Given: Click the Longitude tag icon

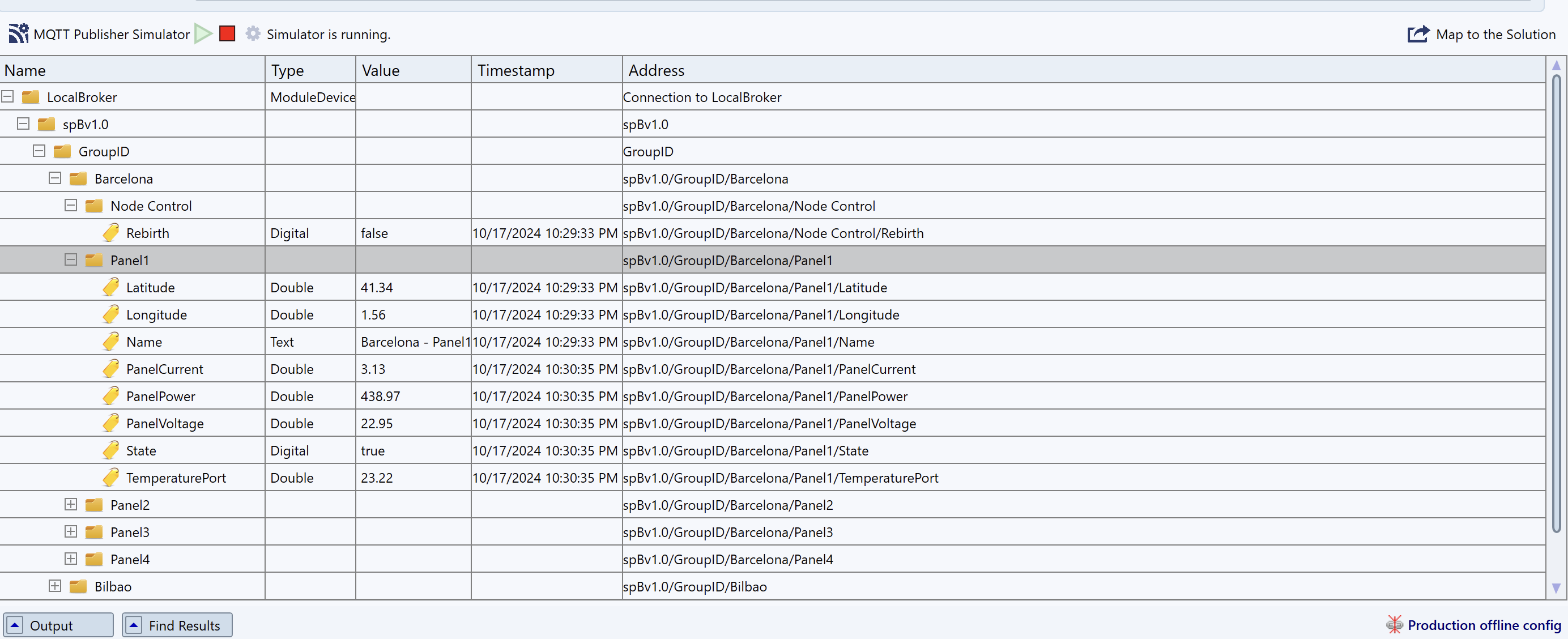Looking at the screenshot, I should pyautogui.click(x=111, y=314).
